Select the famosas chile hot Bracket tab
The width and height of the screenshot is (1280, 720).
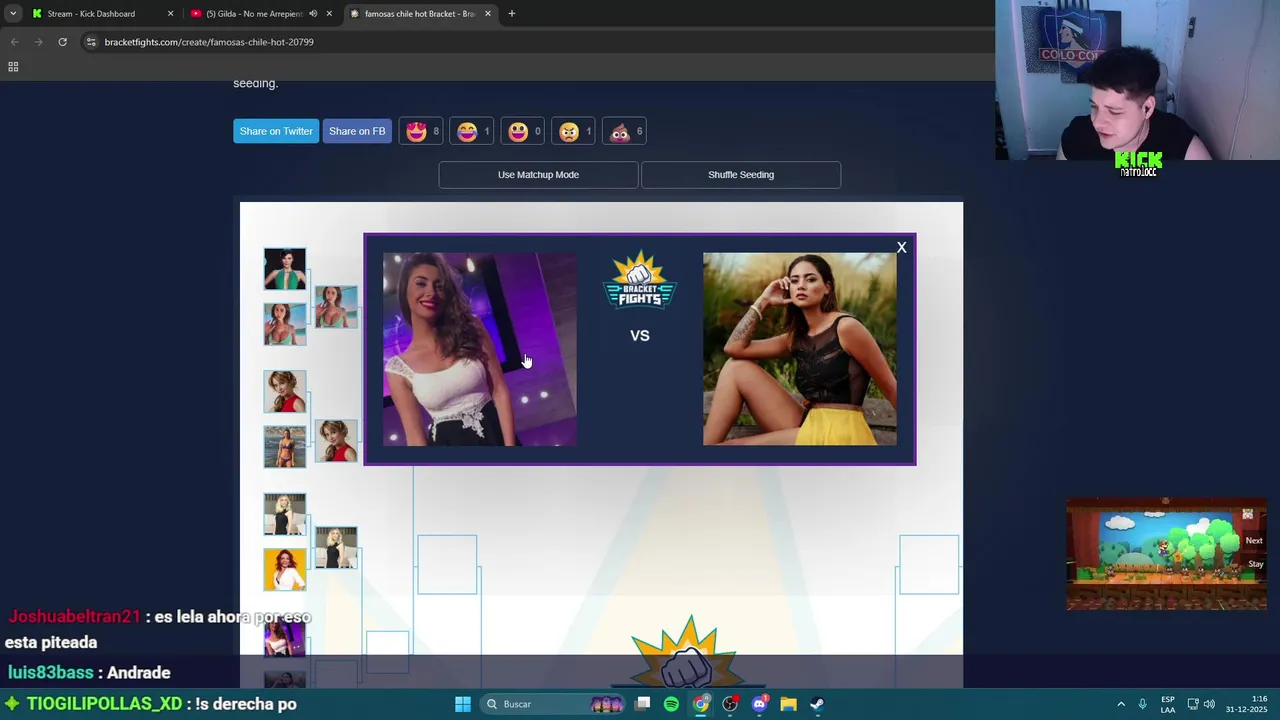point(421,14)
